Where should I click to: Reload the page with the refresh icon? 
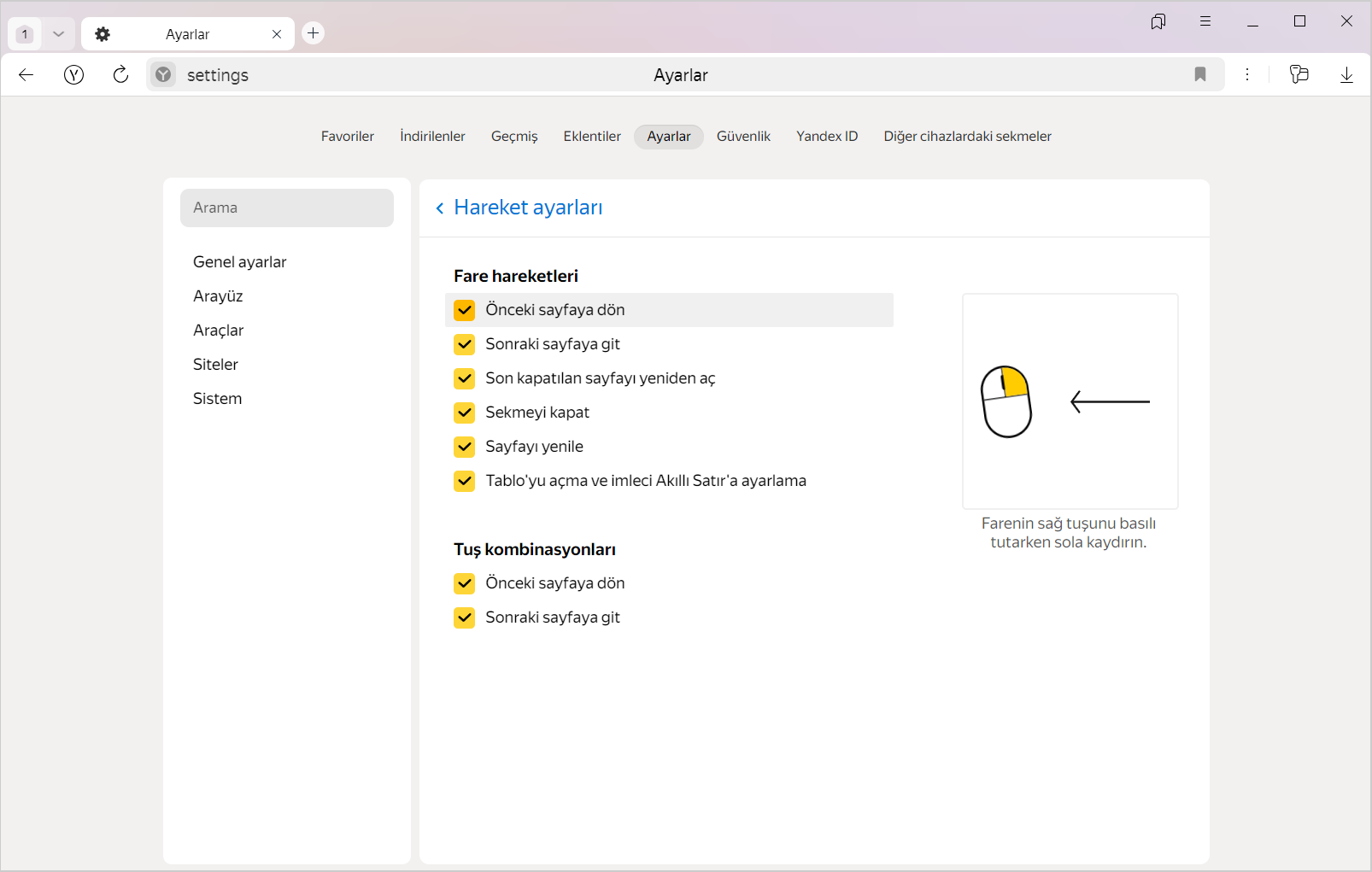coord(120,75)
